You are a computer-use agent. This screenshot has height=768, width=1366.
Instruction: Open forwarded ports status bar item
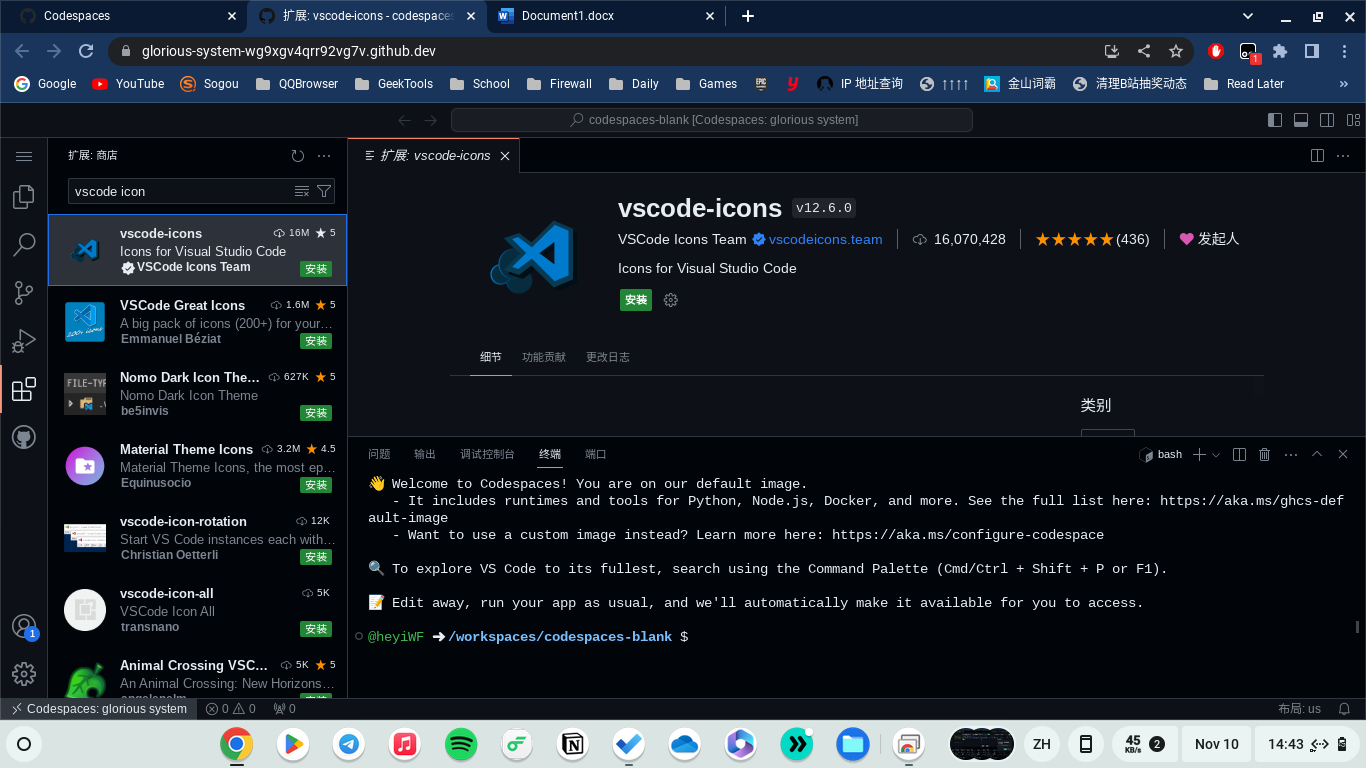(x=285, y=709)
